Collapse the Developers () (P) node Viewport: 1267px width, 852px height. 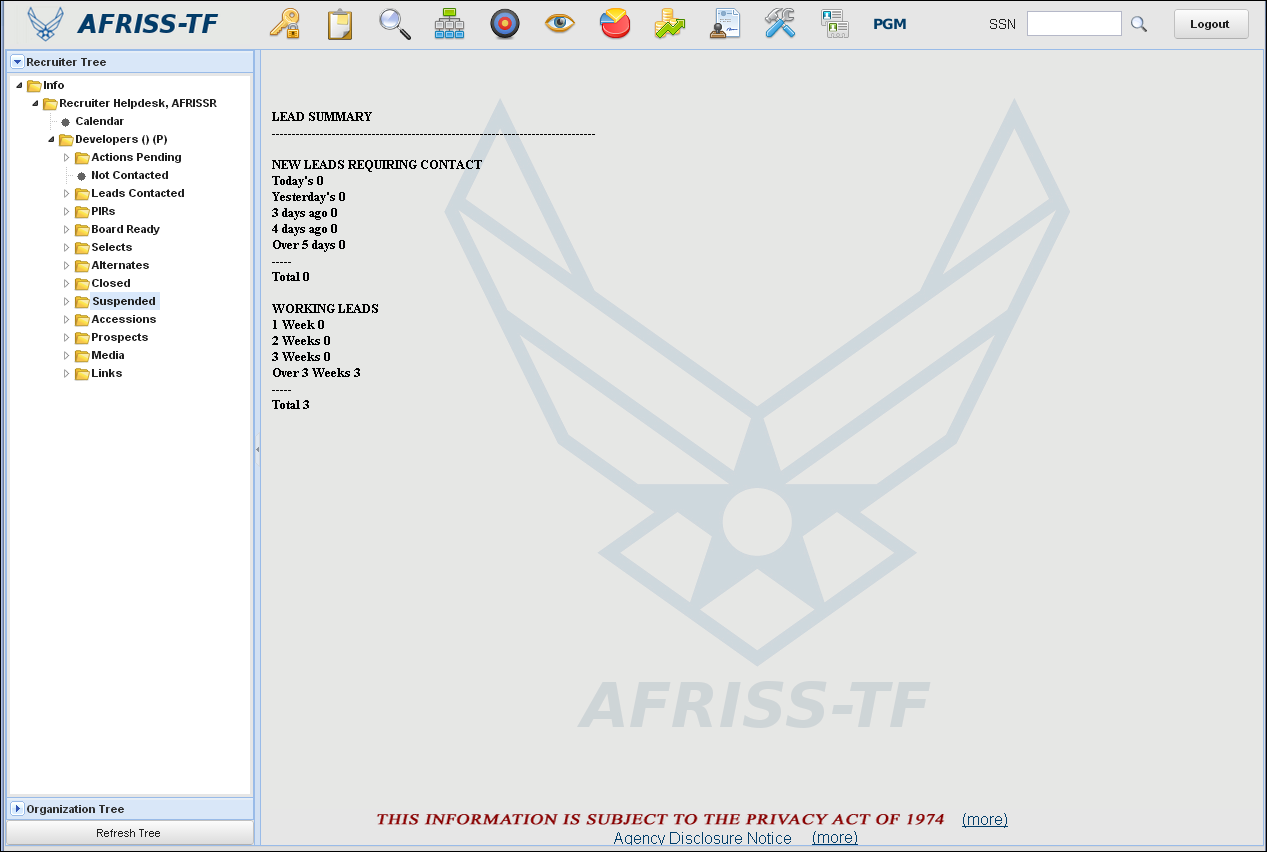click(x=51, y=139)
